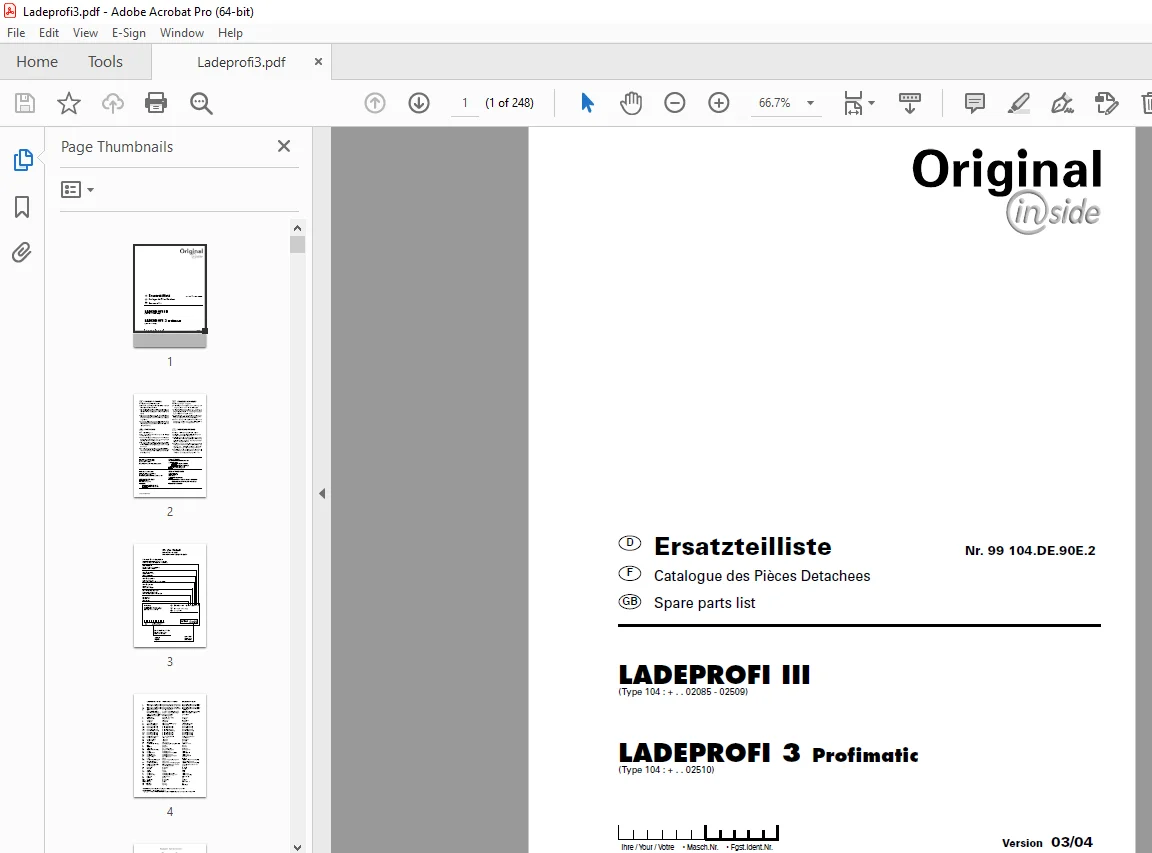
Task: Click thumbnails scrollbar up arrow
Action: 297,228
